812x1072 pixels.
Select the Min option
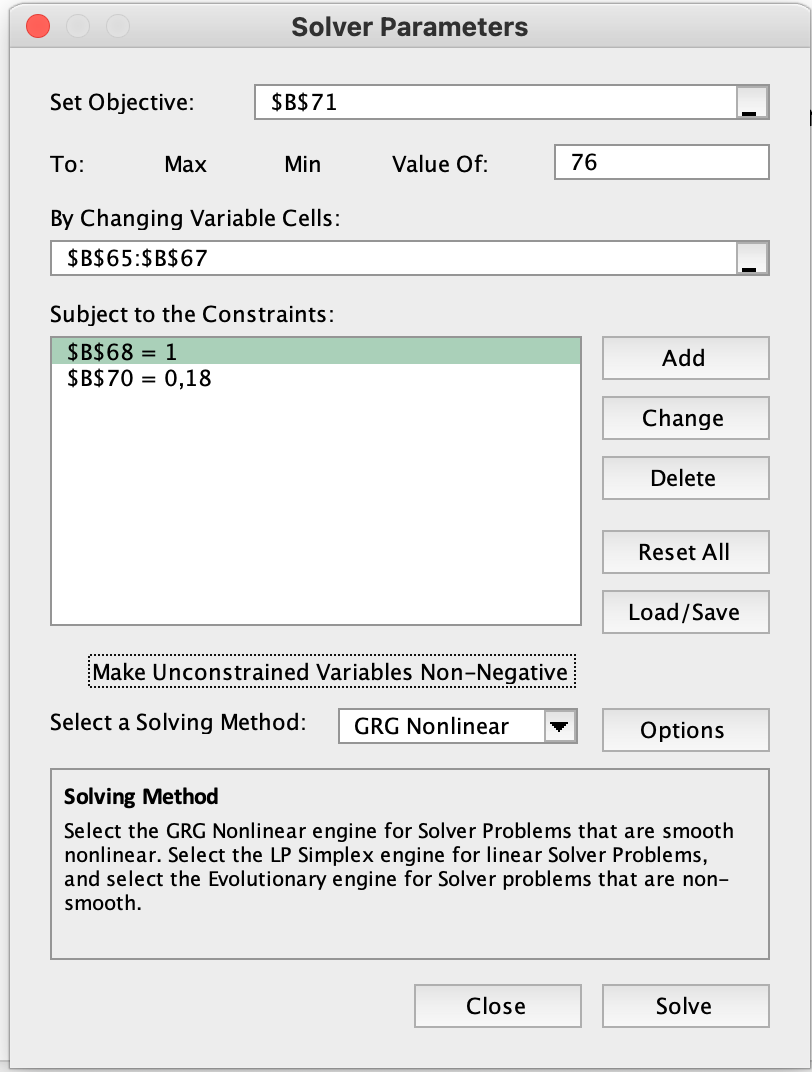pyautogui.click(x=303, y=164)
